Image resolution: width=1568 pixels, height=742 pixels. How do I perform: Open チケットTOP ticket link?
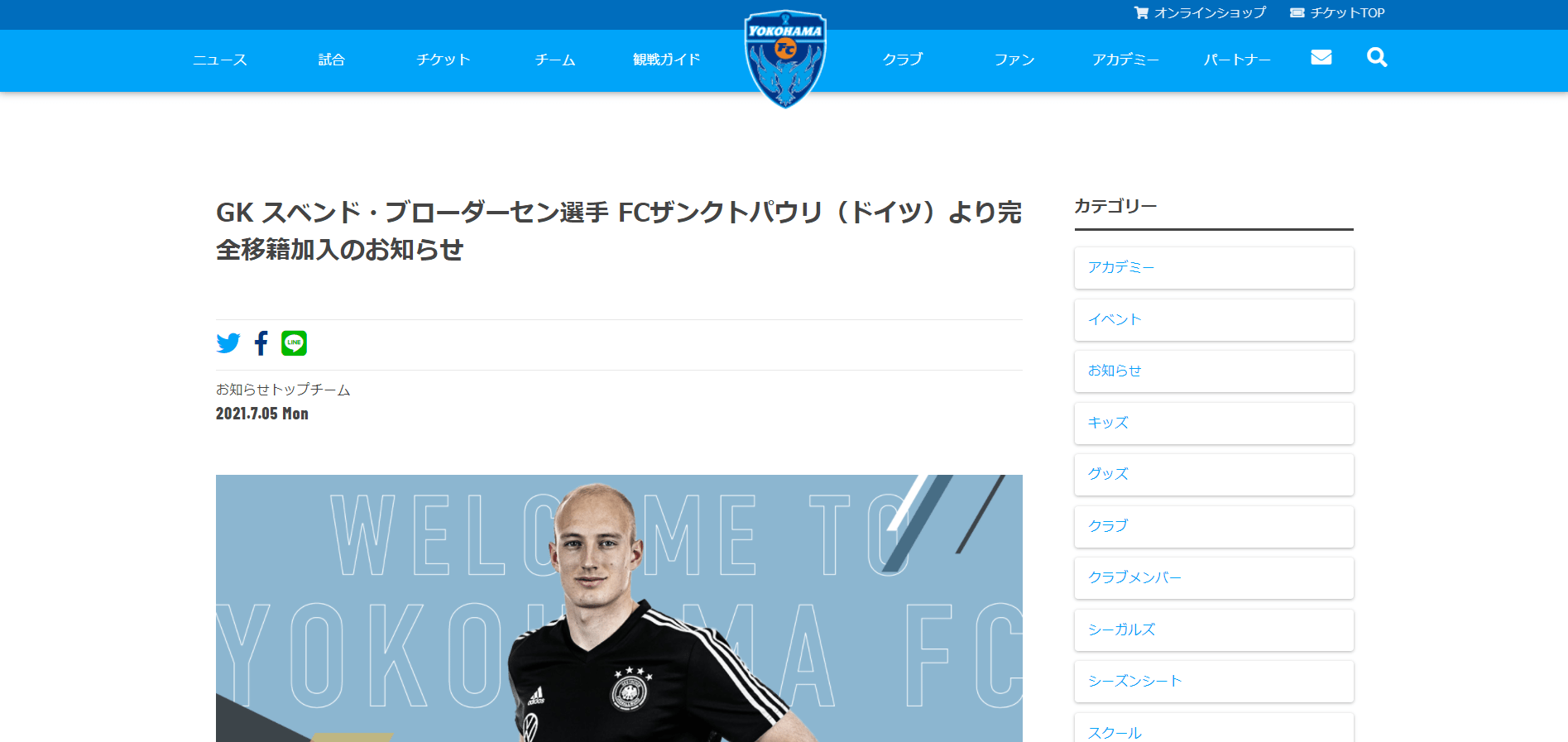click(x=1337, y=12)
